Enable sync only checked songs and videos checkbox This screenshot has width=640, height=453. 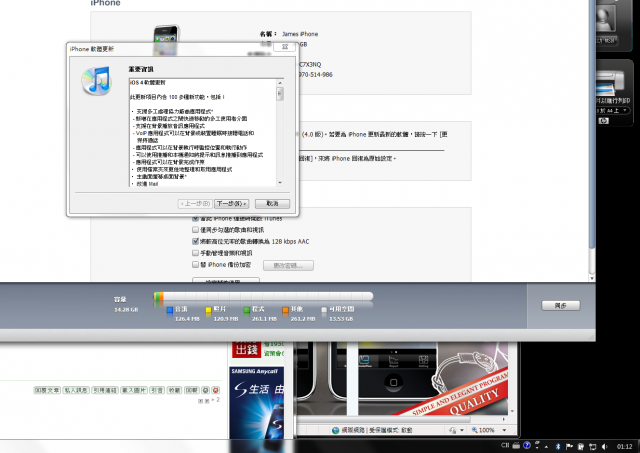[196, 230]
